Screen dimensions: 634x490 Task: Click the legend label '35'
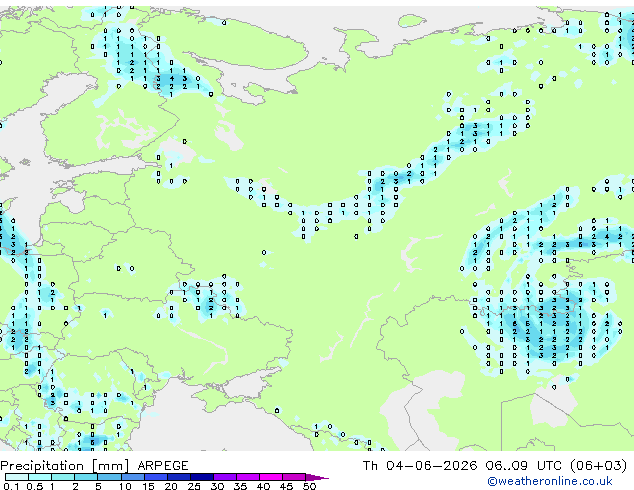point(240,486)
